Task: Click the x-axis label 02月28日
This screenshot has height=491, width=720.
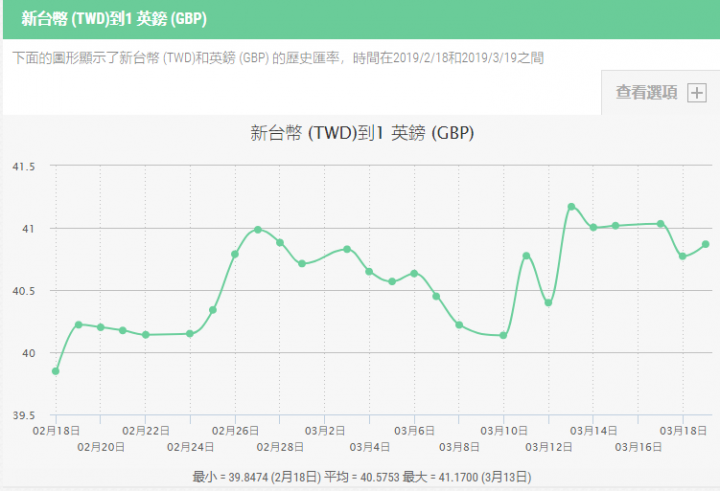Action: [280, 447]
